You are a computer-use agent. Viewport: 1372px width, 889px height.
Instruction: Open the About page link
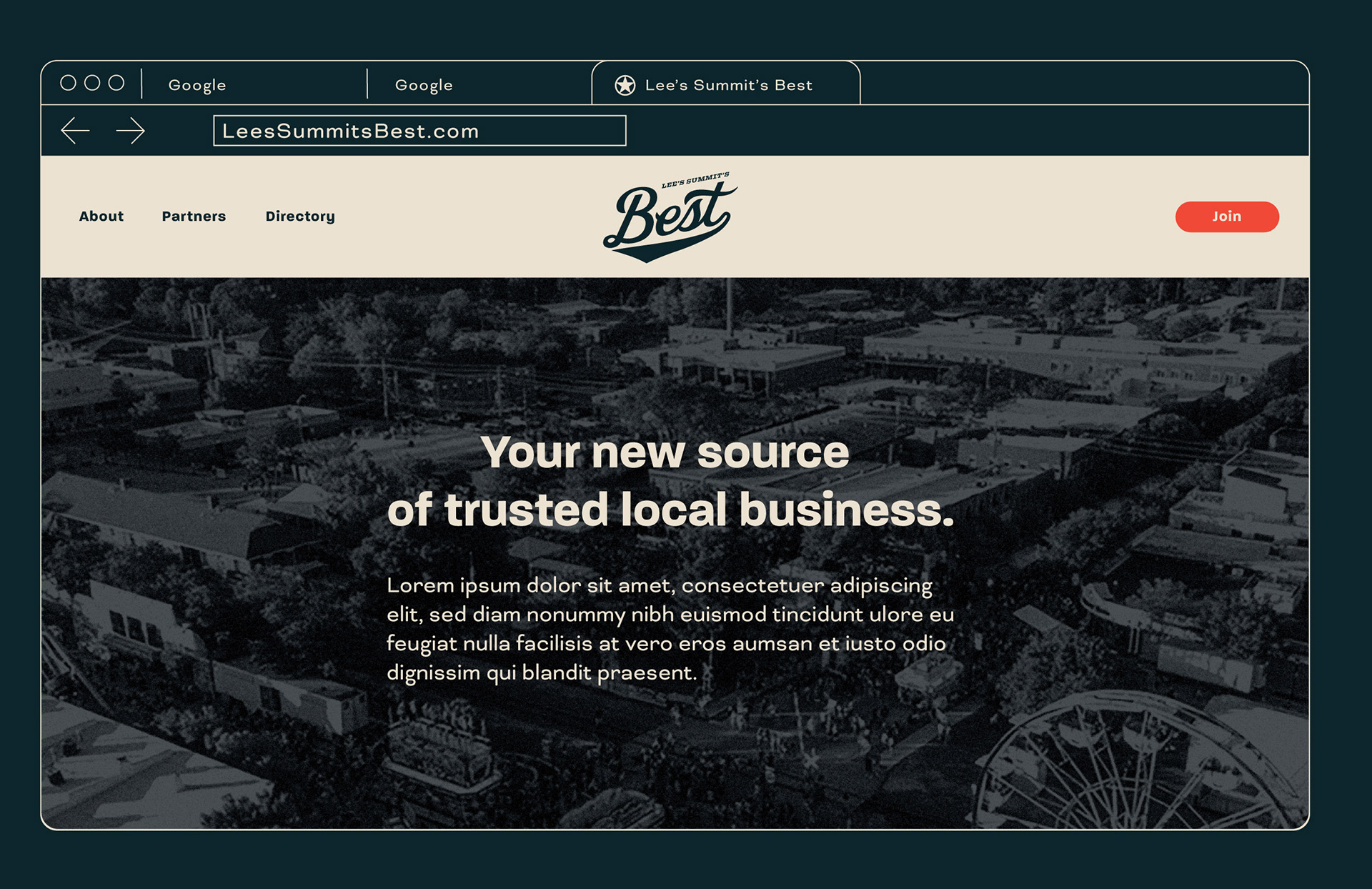(x=101, y=216)
